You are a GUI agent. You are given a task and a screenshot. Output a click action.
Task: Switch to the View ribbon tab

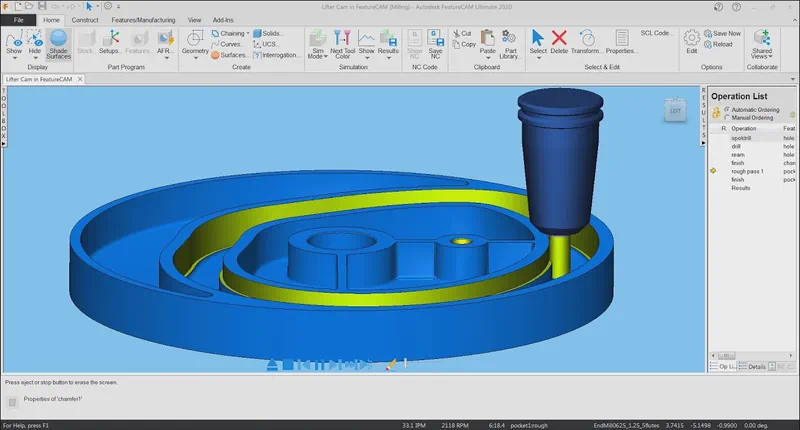pos(194,20)
